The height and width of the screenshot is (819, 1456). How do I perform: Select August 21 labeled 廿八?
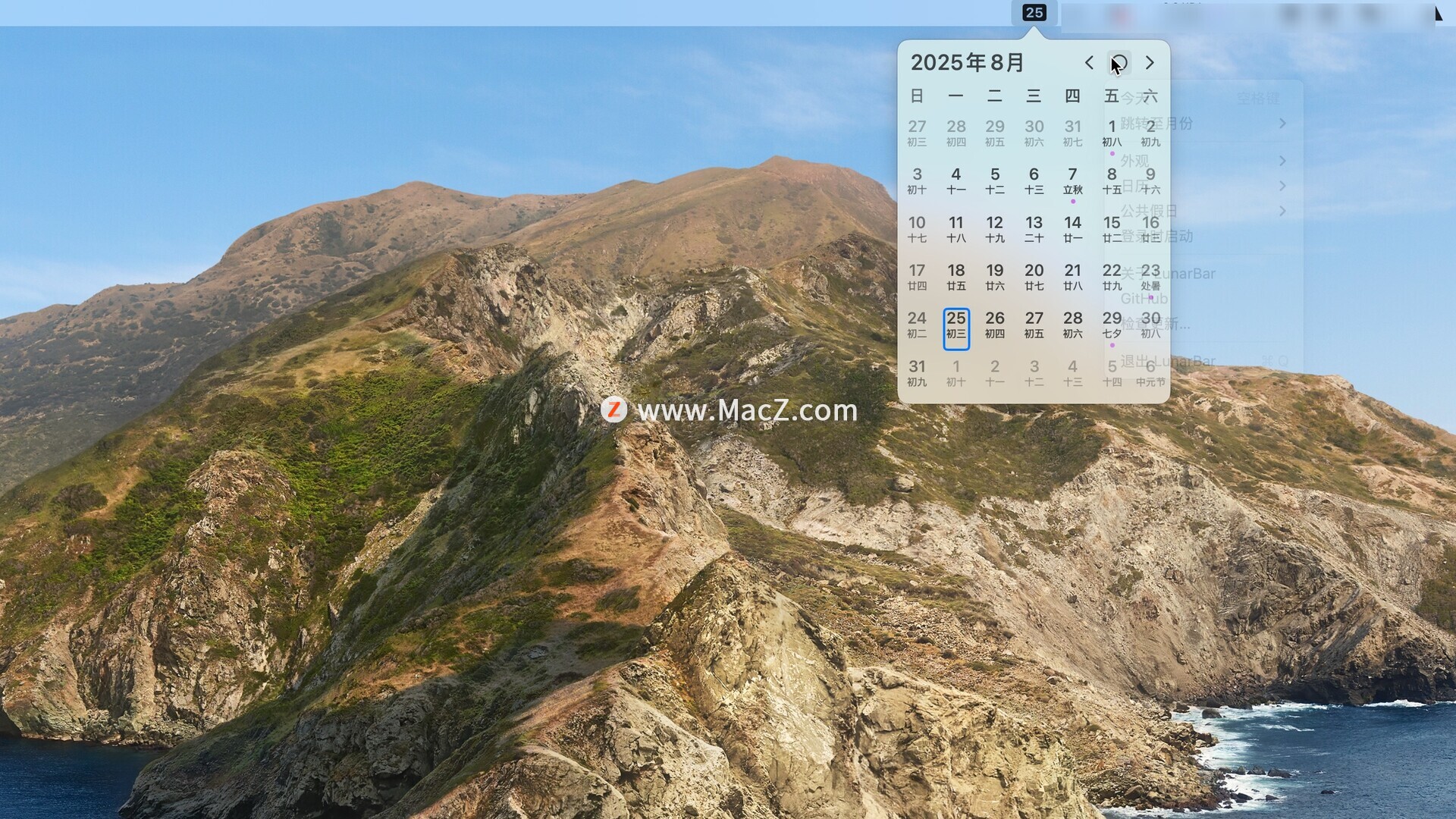coord(1072,278)
